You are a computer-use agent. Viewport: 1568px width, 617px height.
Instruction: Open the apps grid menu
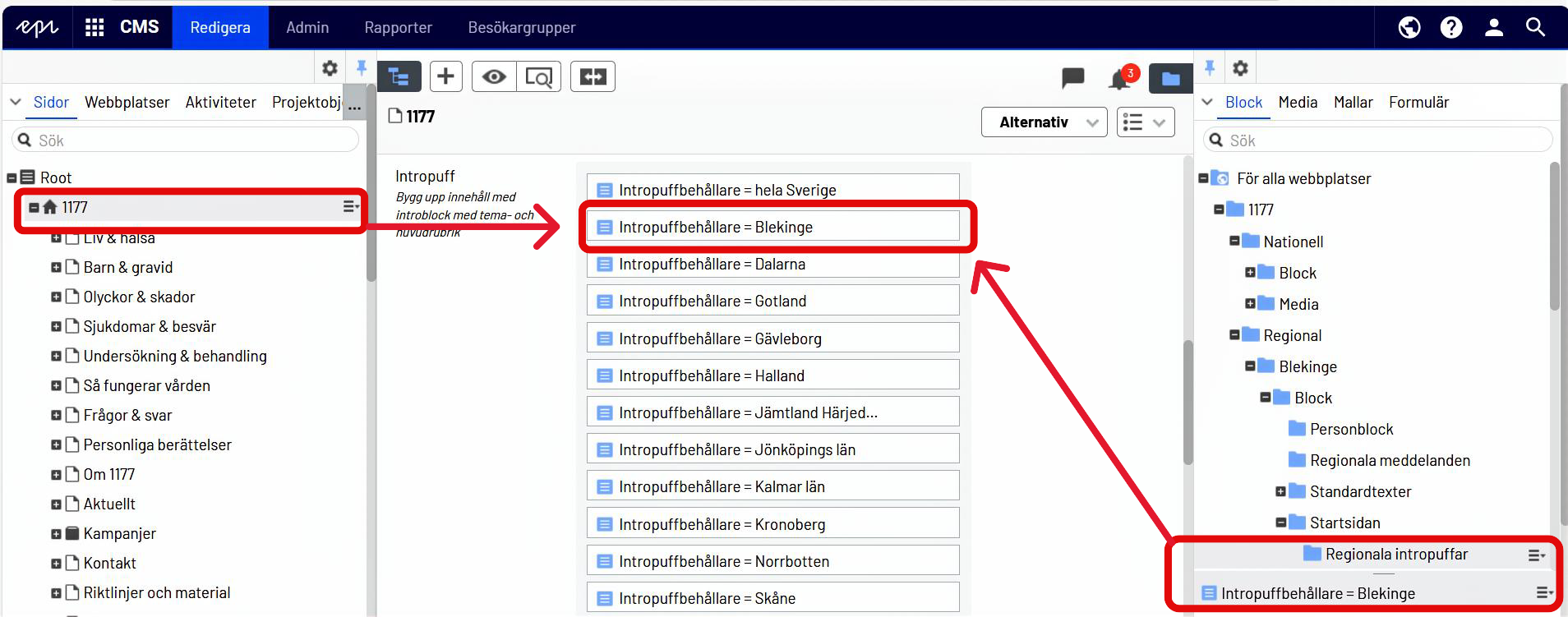tap(95, 27)
